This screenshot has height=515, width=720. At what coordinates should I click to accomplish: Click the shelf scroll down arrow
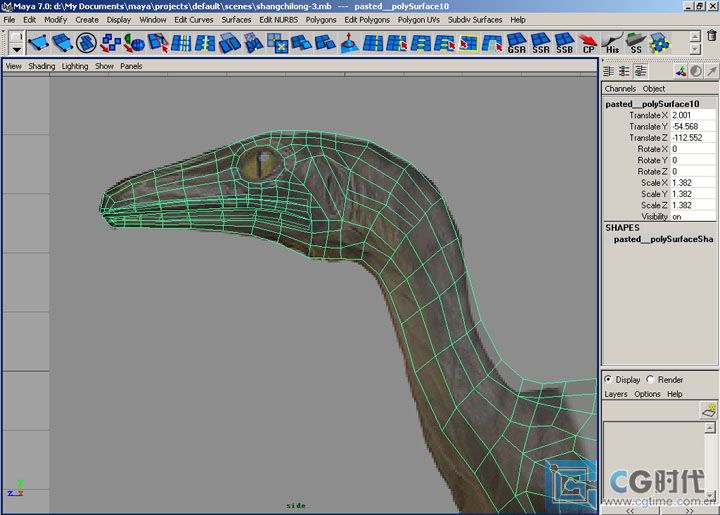point(695,48)
